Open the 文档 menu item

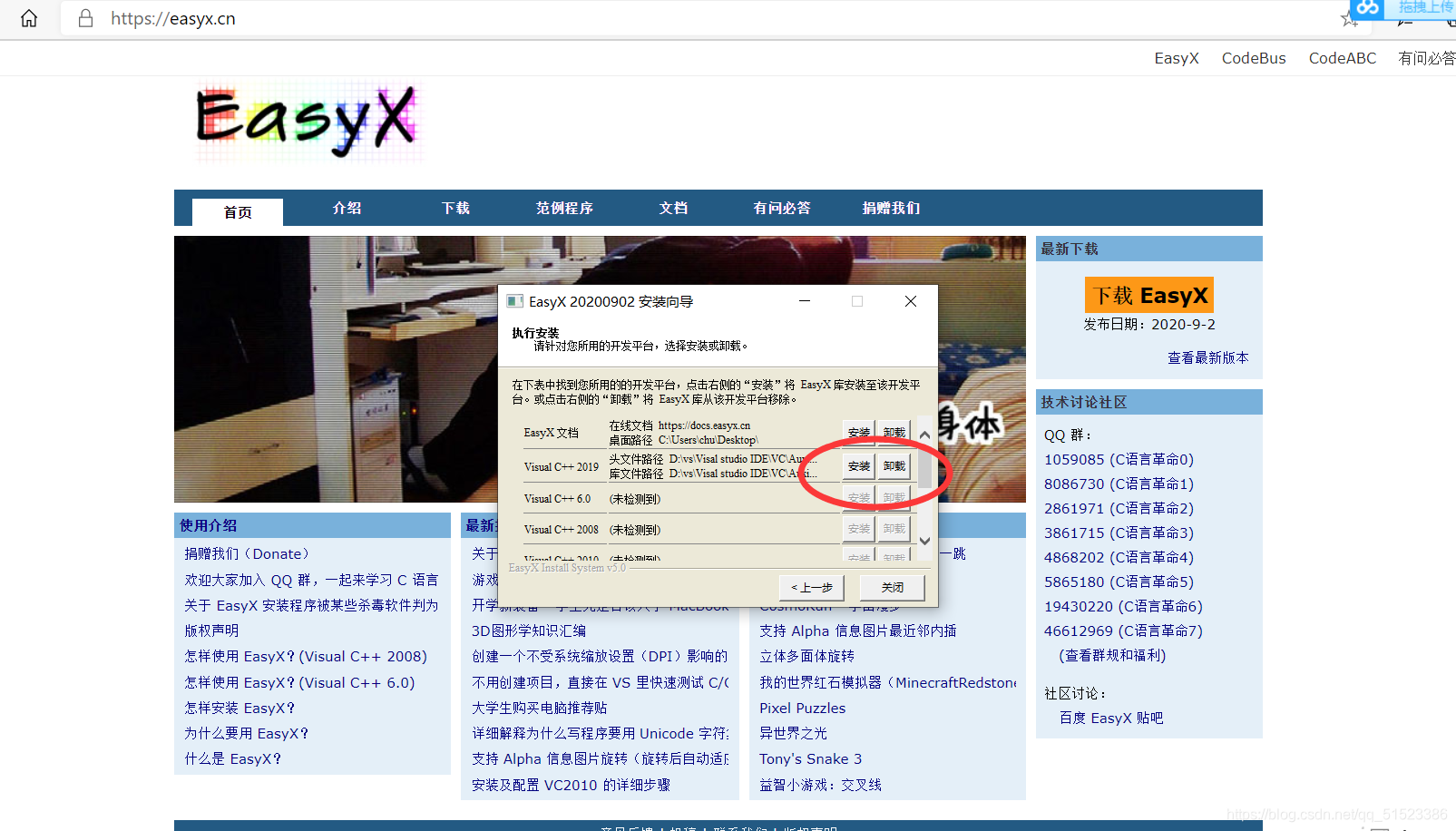673,208
